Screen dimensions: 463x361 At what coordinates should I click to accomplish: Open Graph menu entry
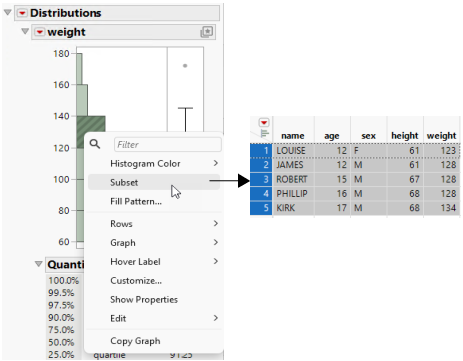[x=123, y=243]
